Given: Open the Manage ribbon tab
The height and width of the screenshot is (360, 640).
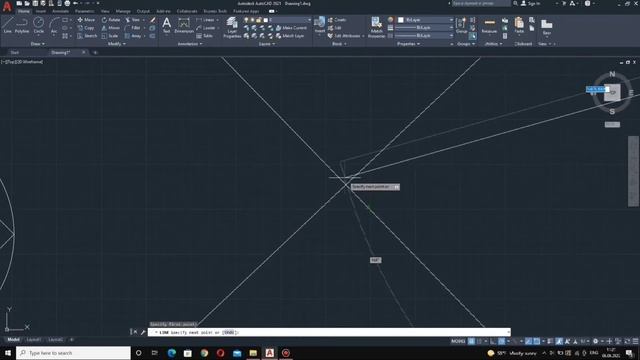Looking at the screenshot, I should (123, 11).
